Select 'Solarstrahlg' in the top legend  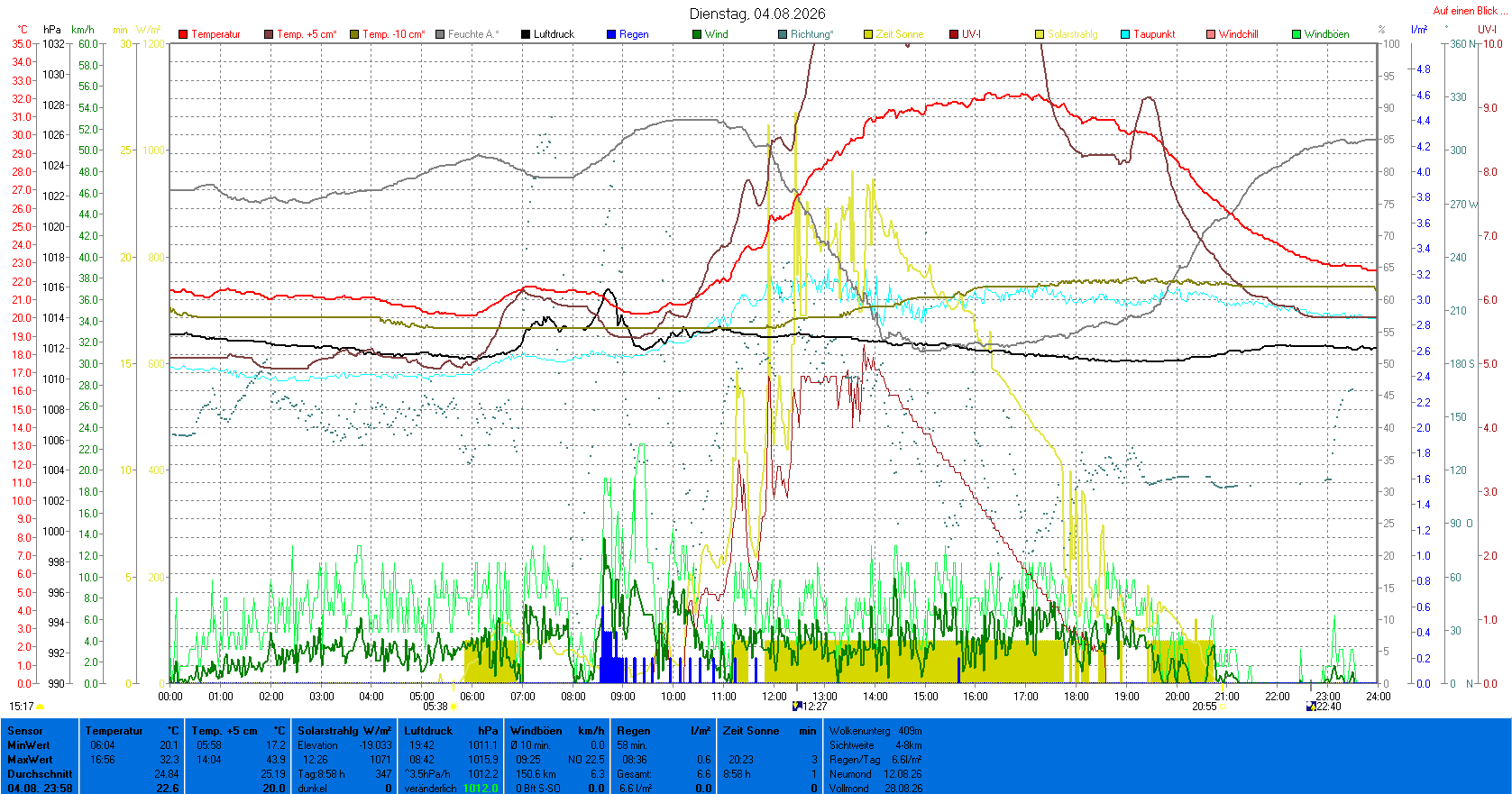[x=1073, y=34]
